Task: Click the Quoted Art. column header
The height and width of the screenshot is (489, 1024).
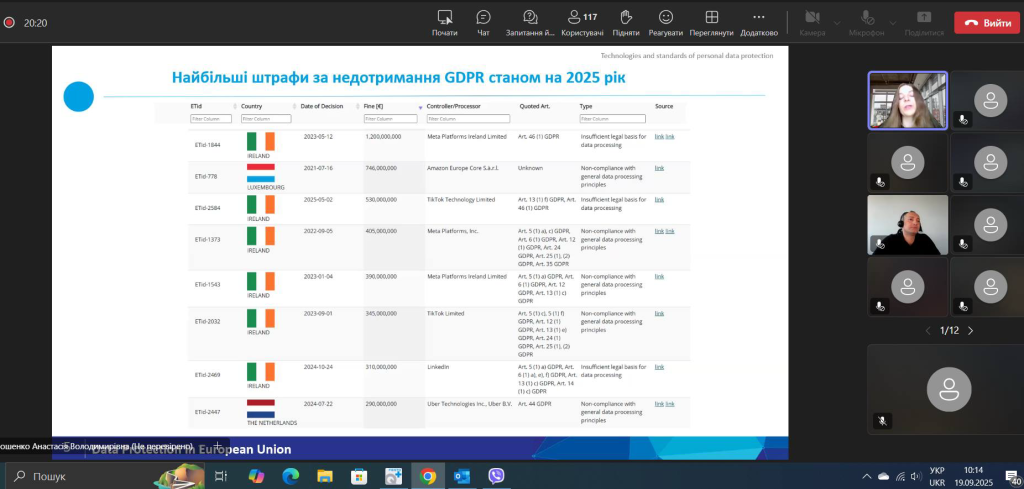Action: (535, 106)
